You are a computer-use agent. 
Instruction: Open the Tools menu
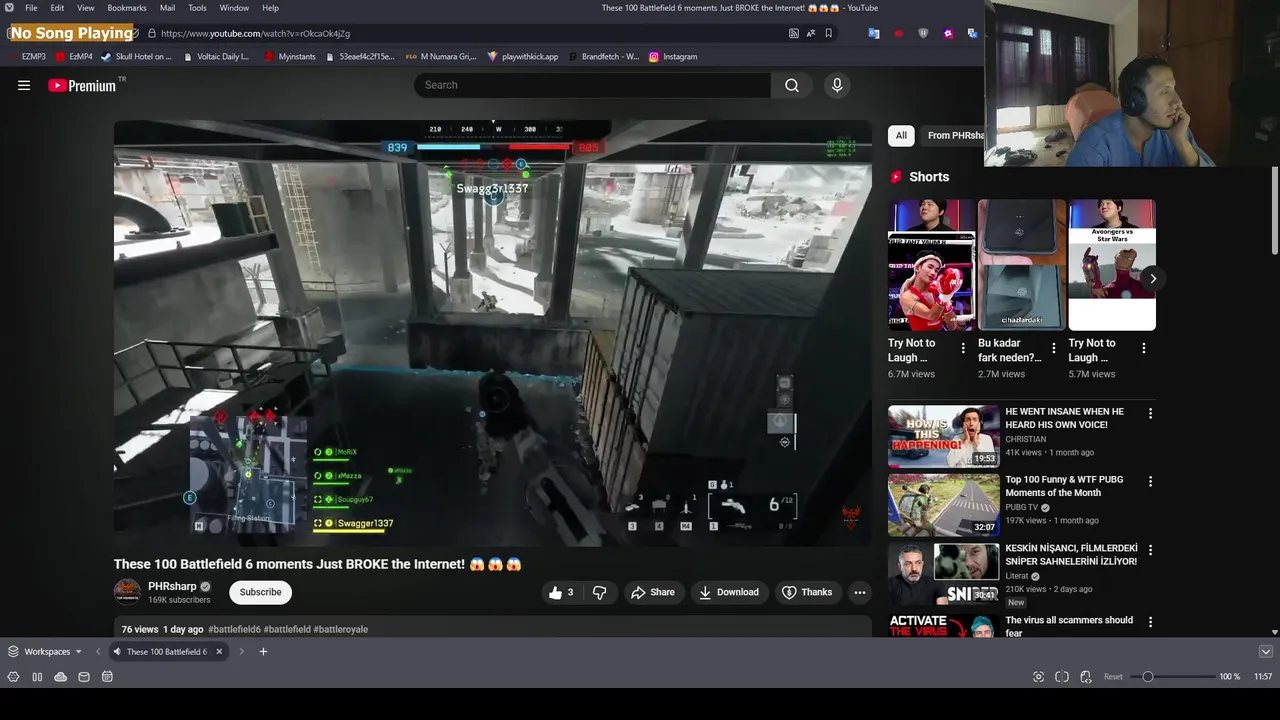pyautogui.click(x=197, y=8)
